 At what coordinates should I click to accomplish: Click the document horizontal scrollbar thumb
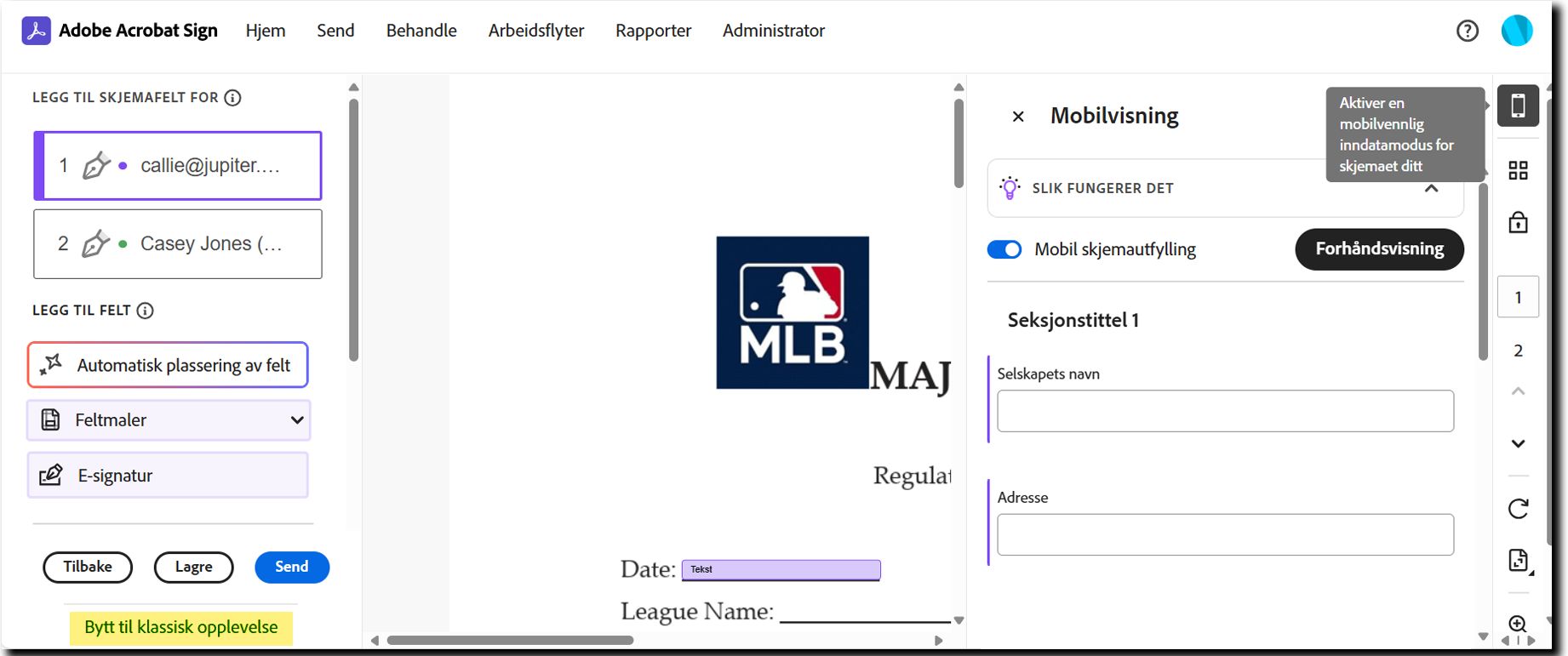coord(510,640)
